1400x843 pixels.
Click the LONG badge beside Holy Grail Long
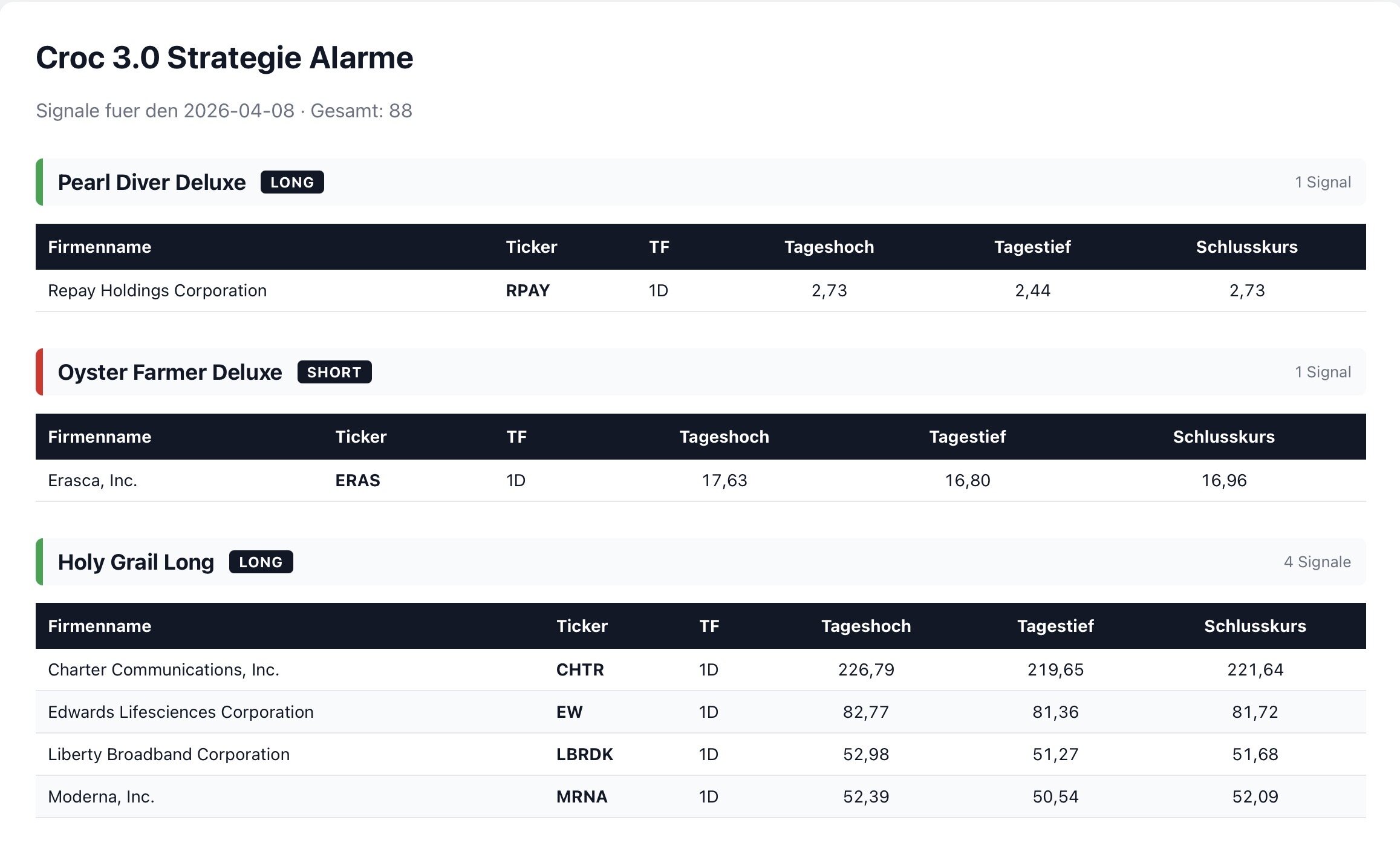click(x=261, y=562)
